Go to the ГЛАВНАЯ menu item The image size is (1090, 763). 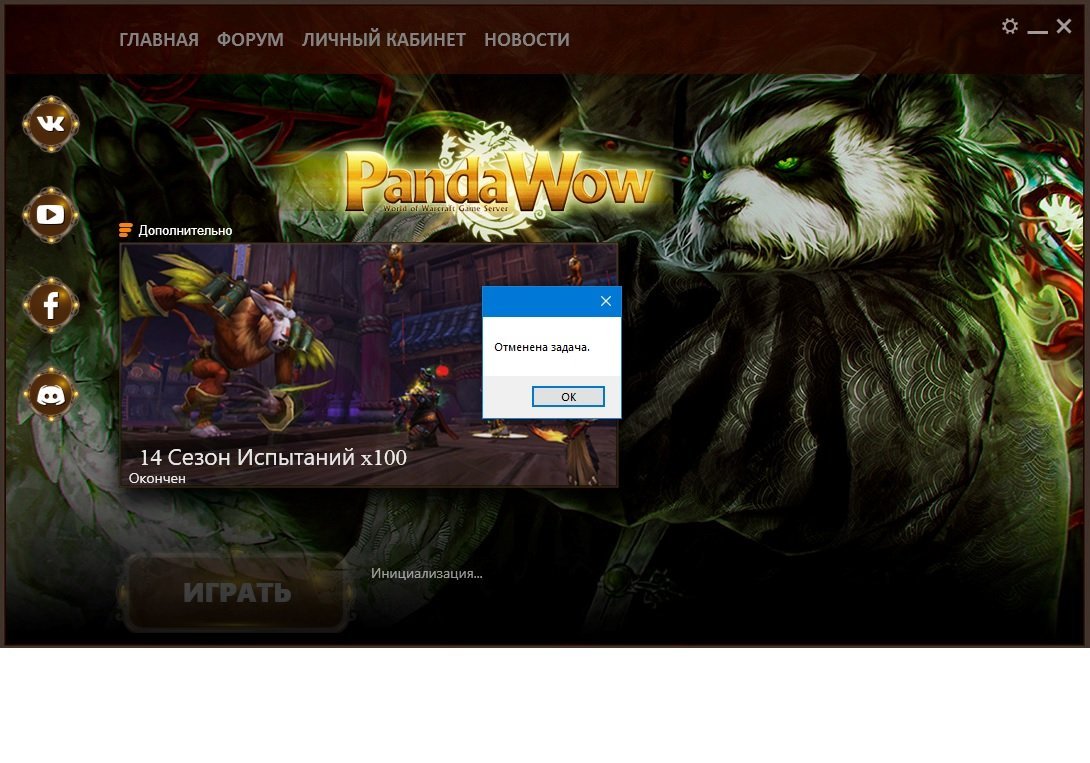[x=159, y=40]
